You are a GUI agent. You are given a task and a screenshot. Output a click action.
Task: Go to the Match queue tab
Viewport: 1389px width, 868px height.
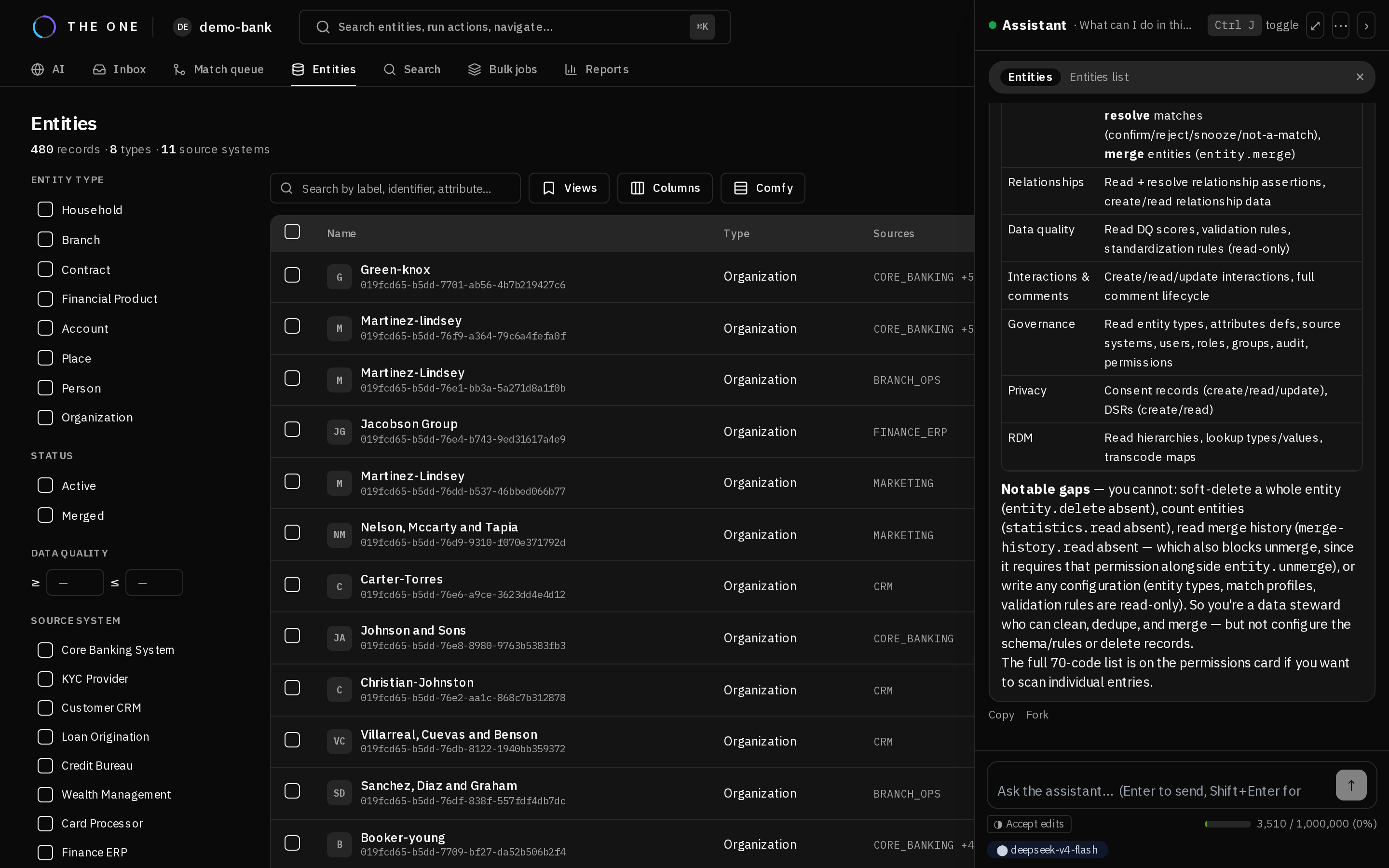coord(218,69)
